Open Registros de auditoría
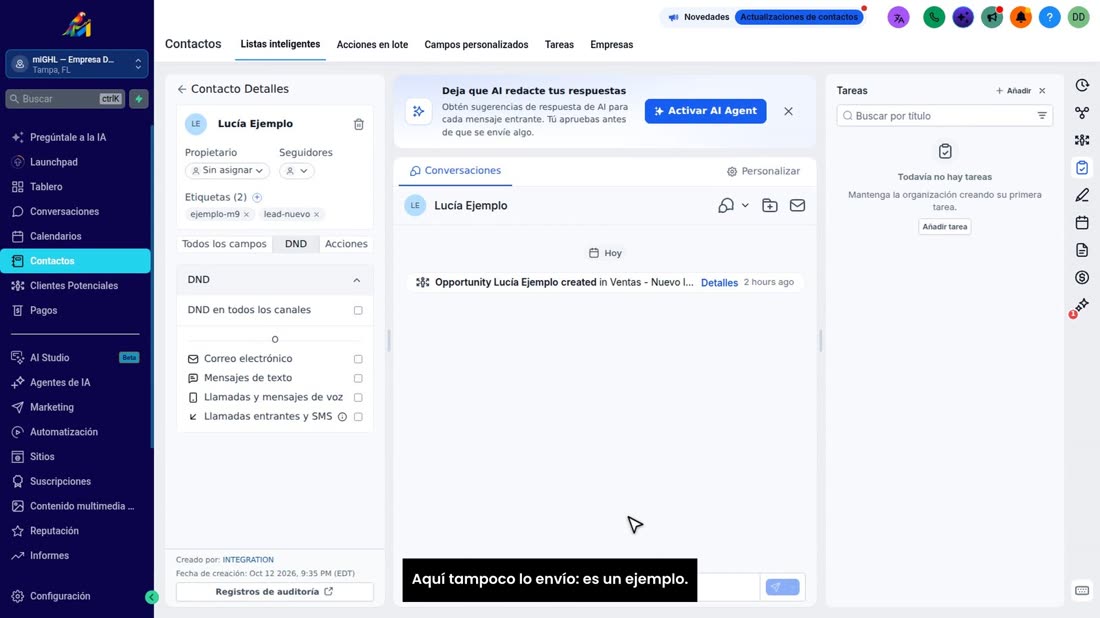 click(274, 592)
